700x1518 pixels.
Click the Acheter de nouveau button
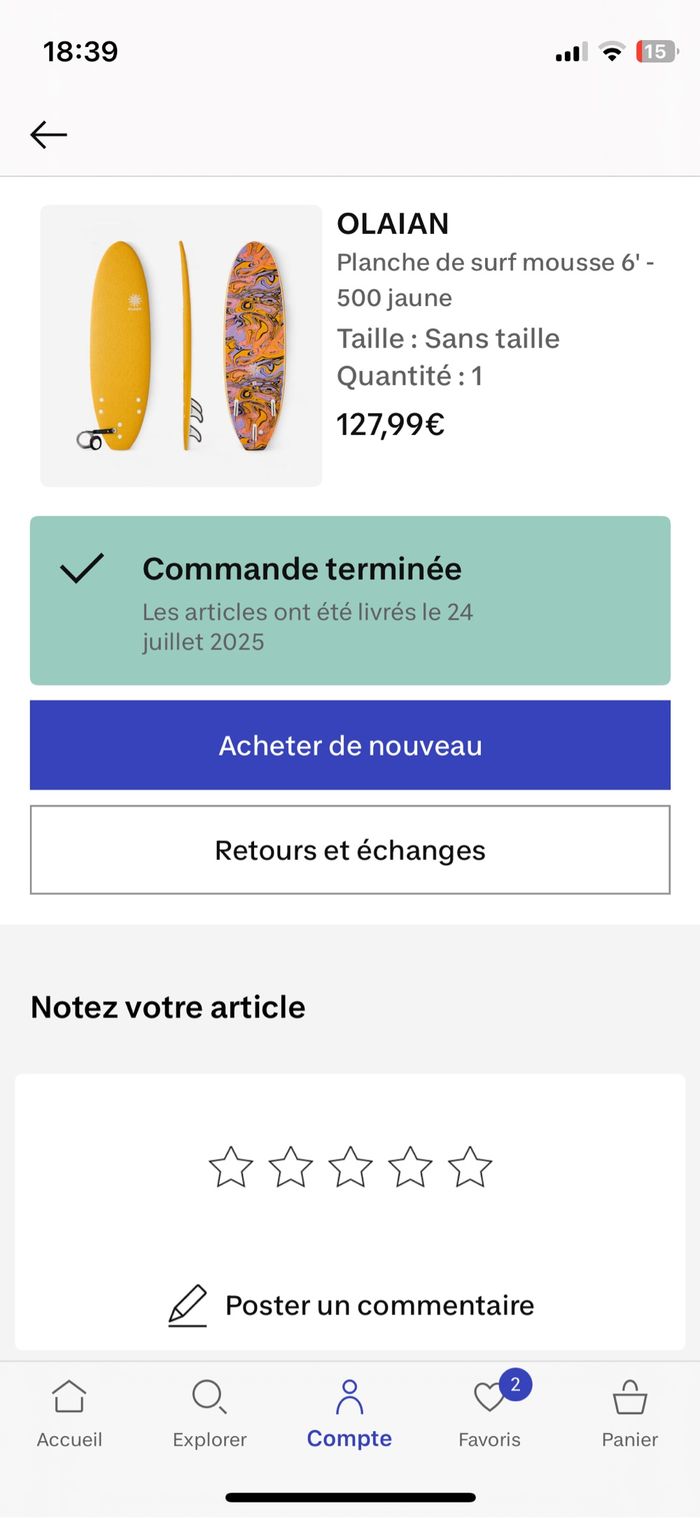[350, 745]
